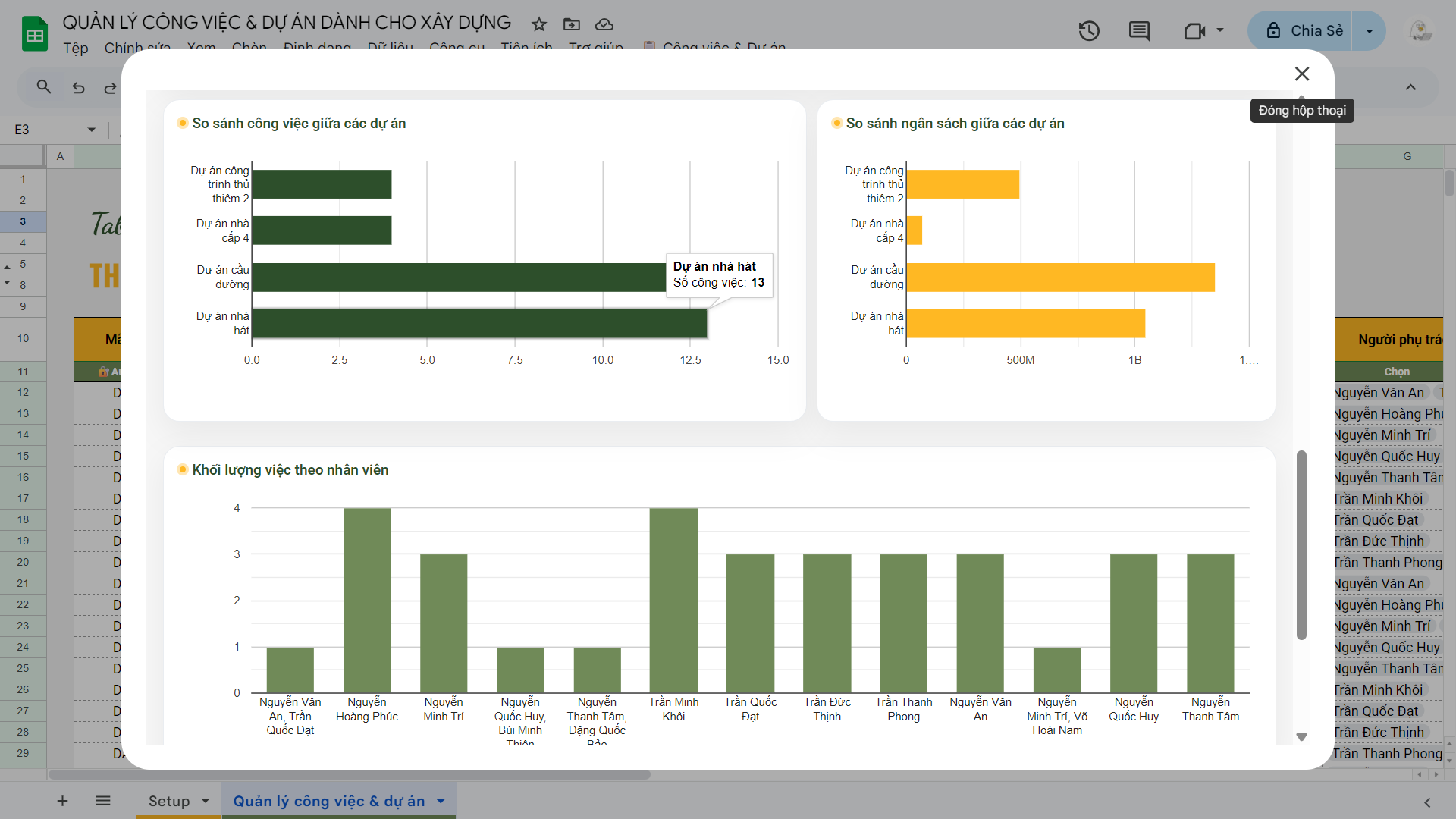Click Dự án cầu đường green bar
This screenshot has height=819, width=1456.
point(455,278)
